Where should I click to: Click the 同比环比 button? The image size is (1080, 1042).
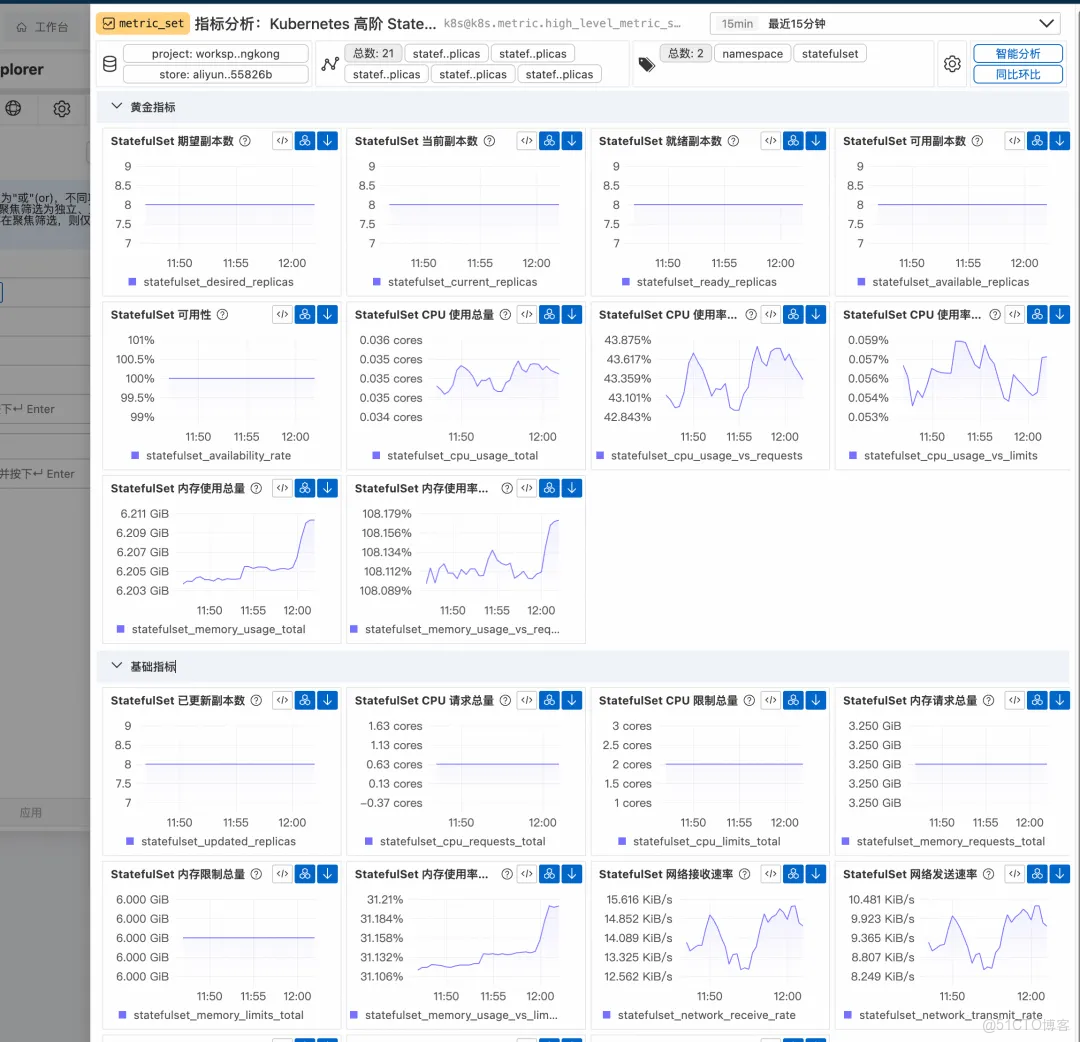(1018, 74)
